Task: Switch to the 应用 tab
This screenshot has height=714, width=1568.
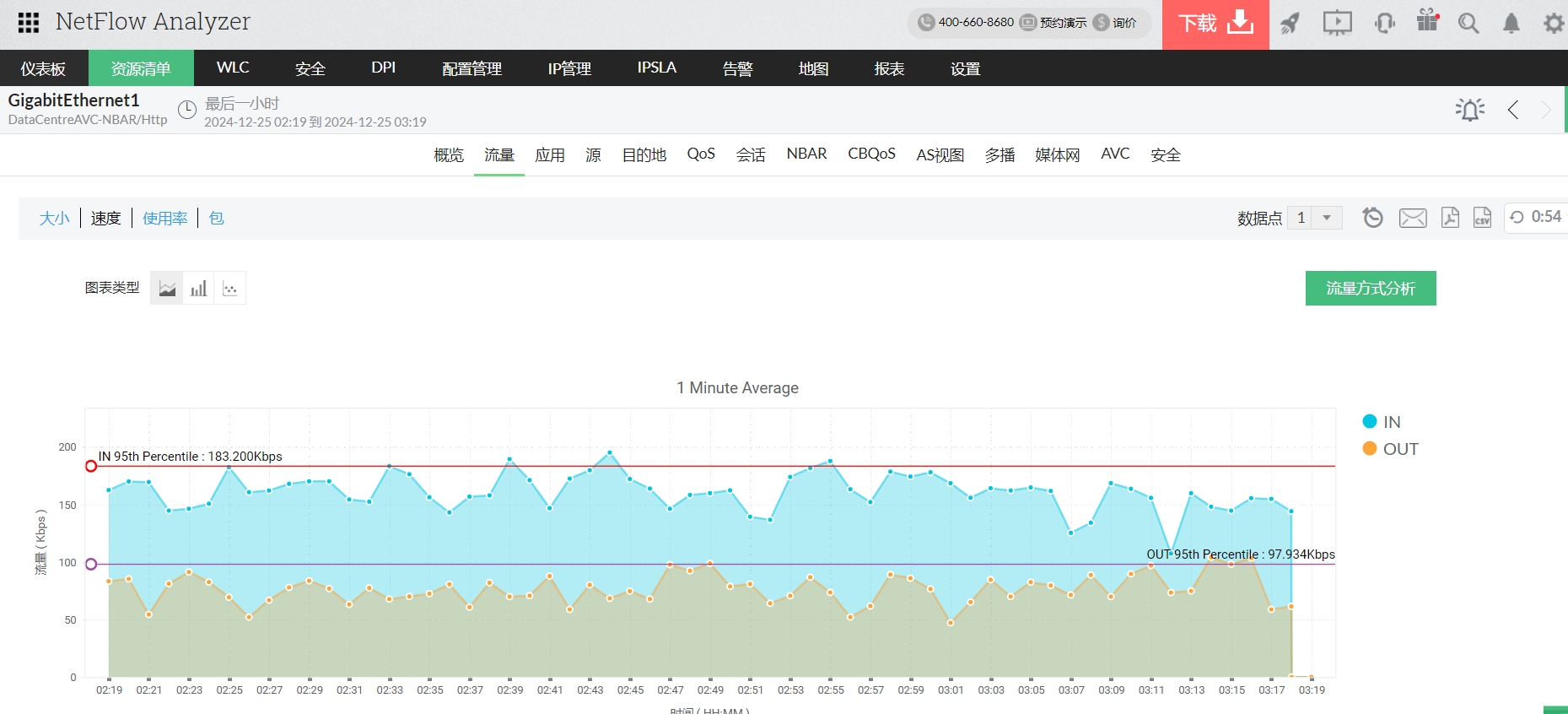Action: [550, 155]
